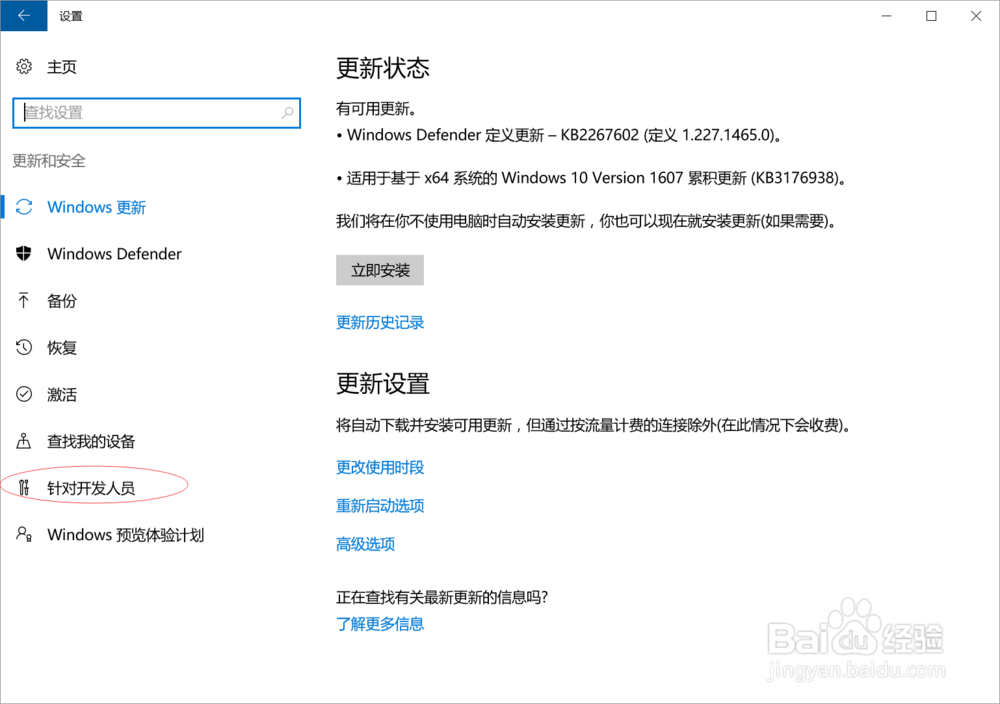1000x704 pixels.
Task: Click the 更新设置 heading
Action: (x=383, y=384)
